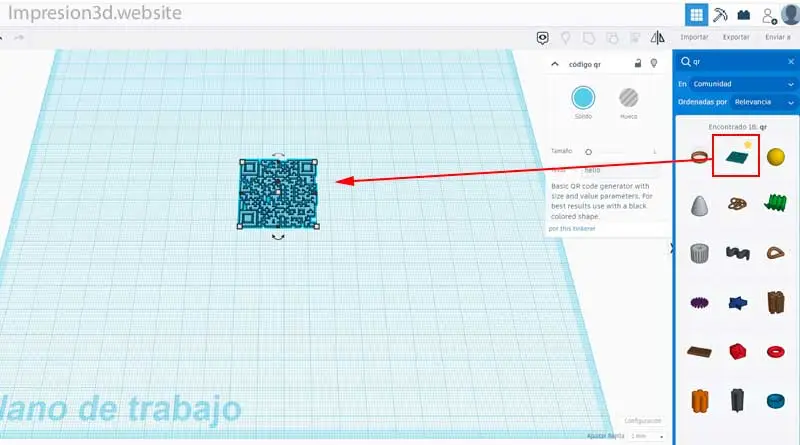Open the Bricks mode icon
This screenshot has width=800, height=445.
click(x=744, y=15)
